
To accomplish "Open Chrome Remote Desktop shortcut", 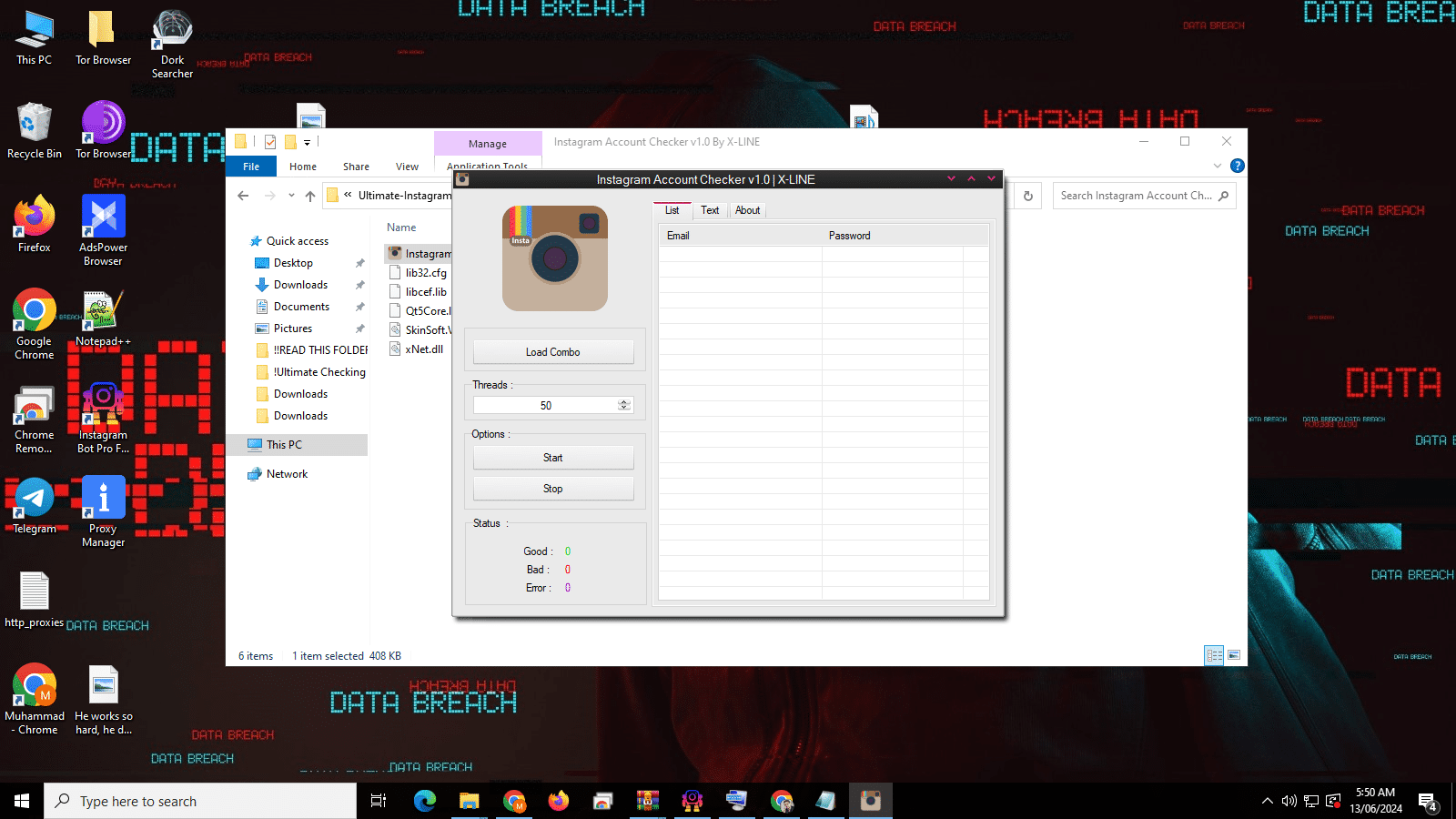I will tap(35, 419).
